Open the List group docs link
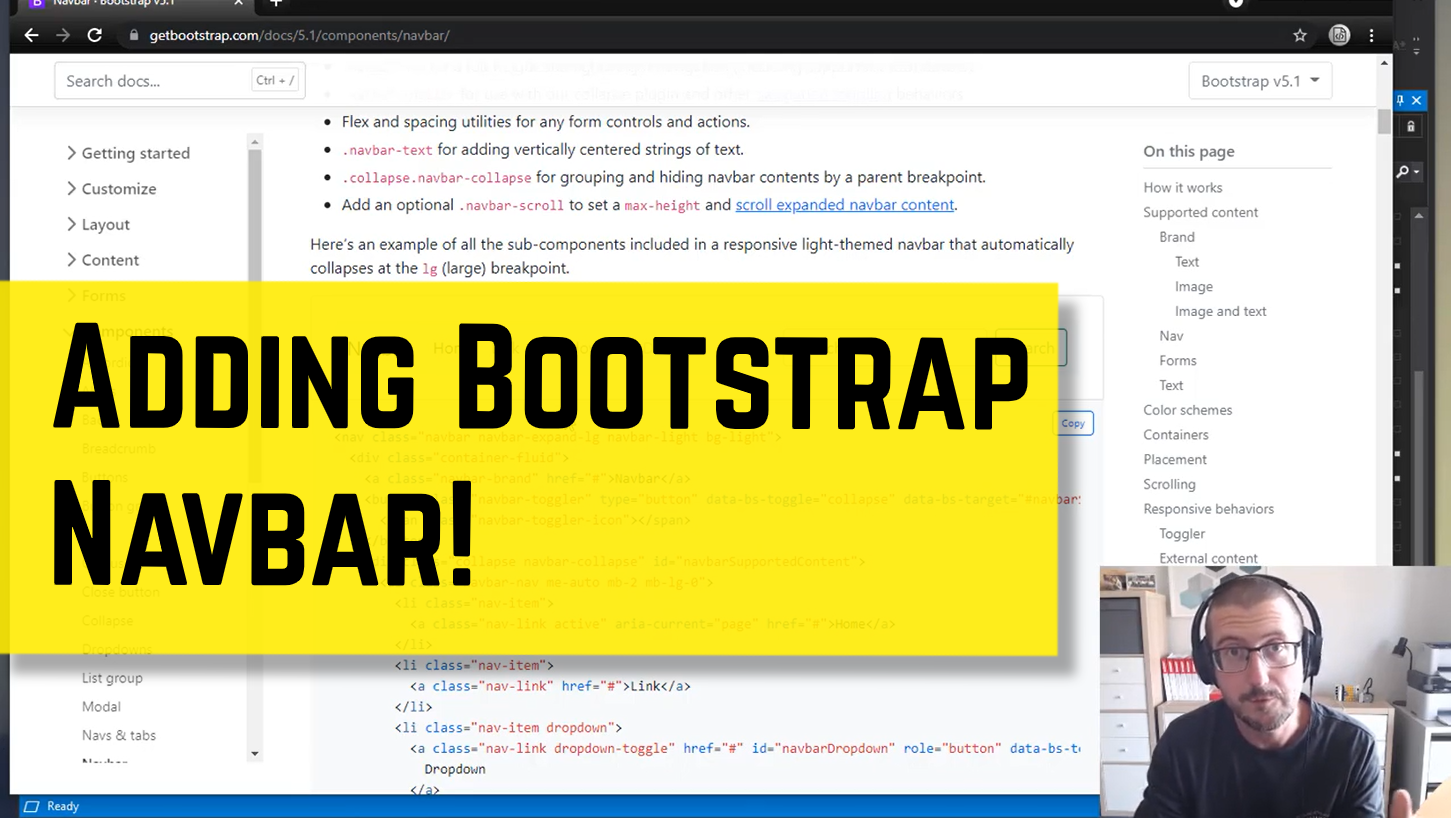Screen dimensions: 1451x818 point(112,678)
